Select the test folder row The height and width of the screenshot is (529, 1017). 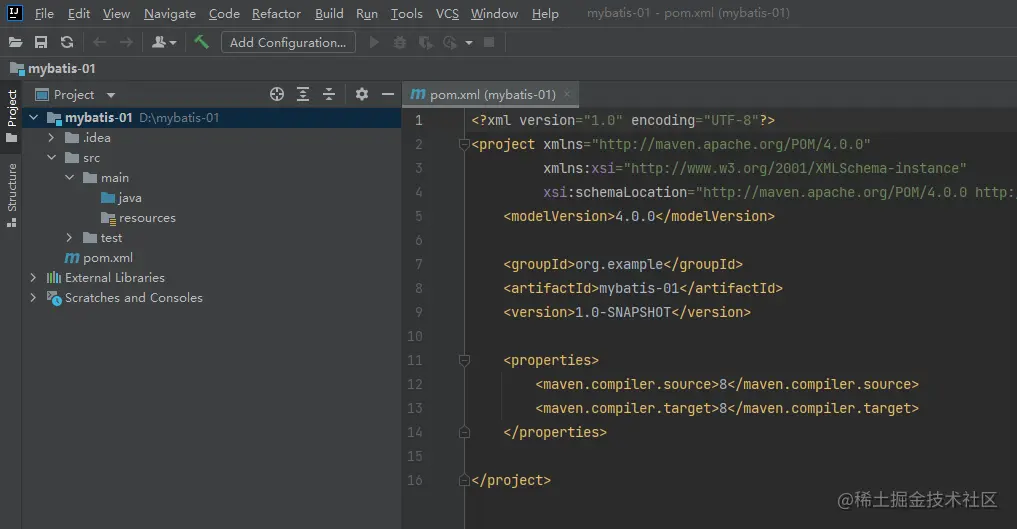211,238
